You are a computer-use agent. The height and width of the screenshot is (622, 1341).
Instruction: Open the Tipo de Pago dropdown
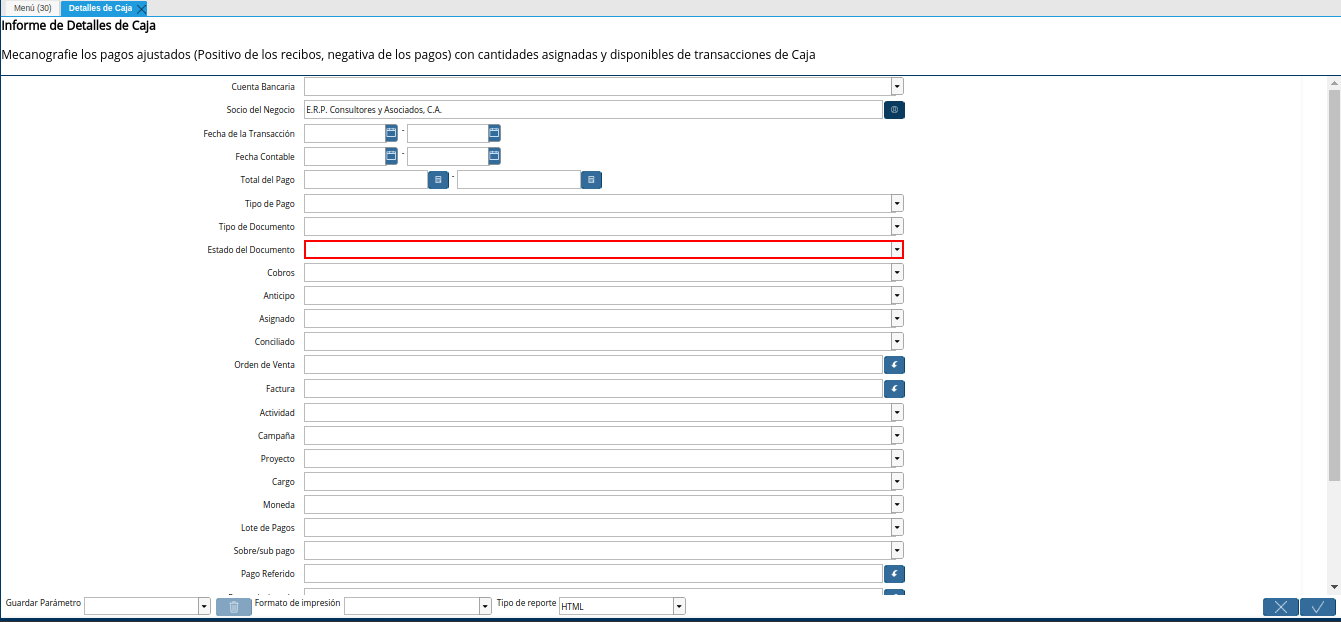coord(896,203)
